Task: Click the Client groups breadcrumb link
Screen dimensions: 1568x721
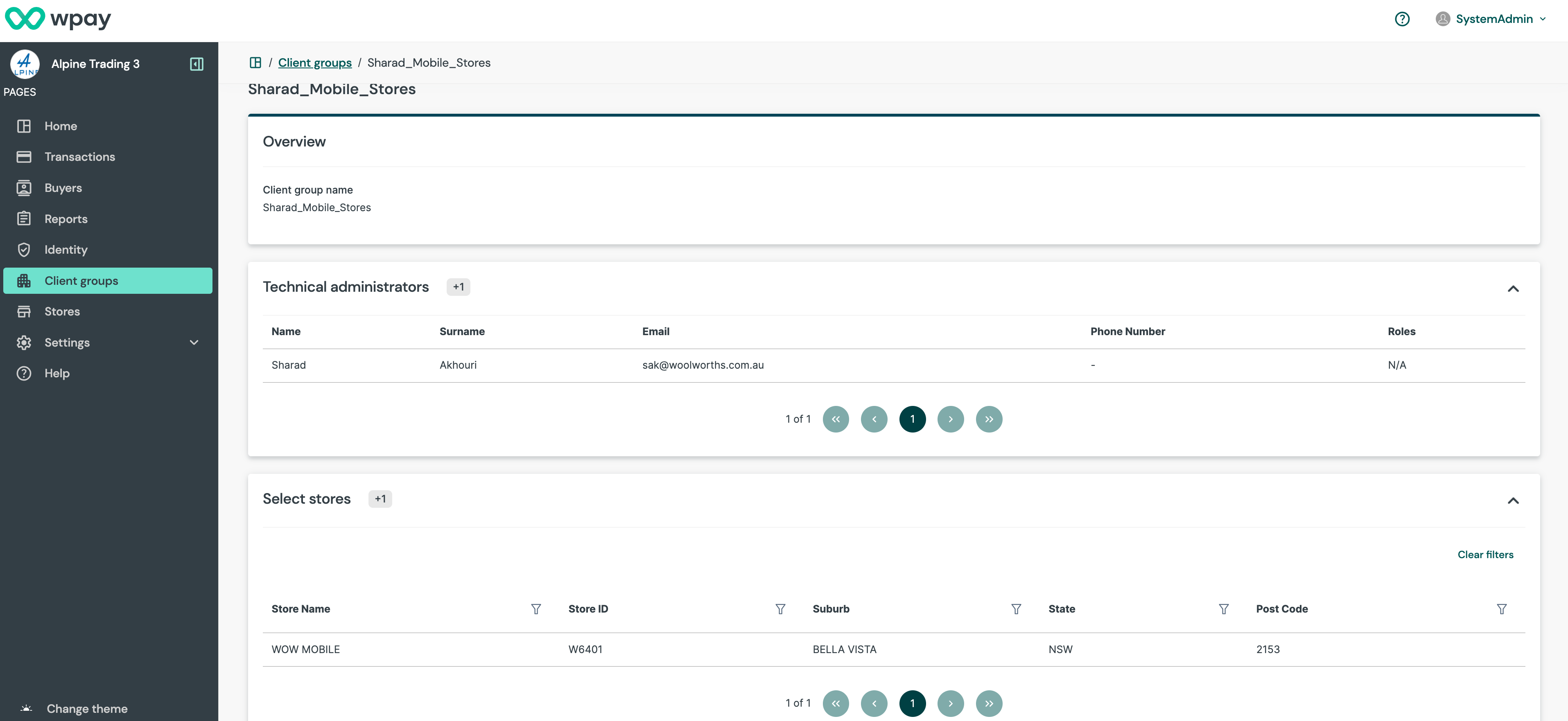Action: 315,63
